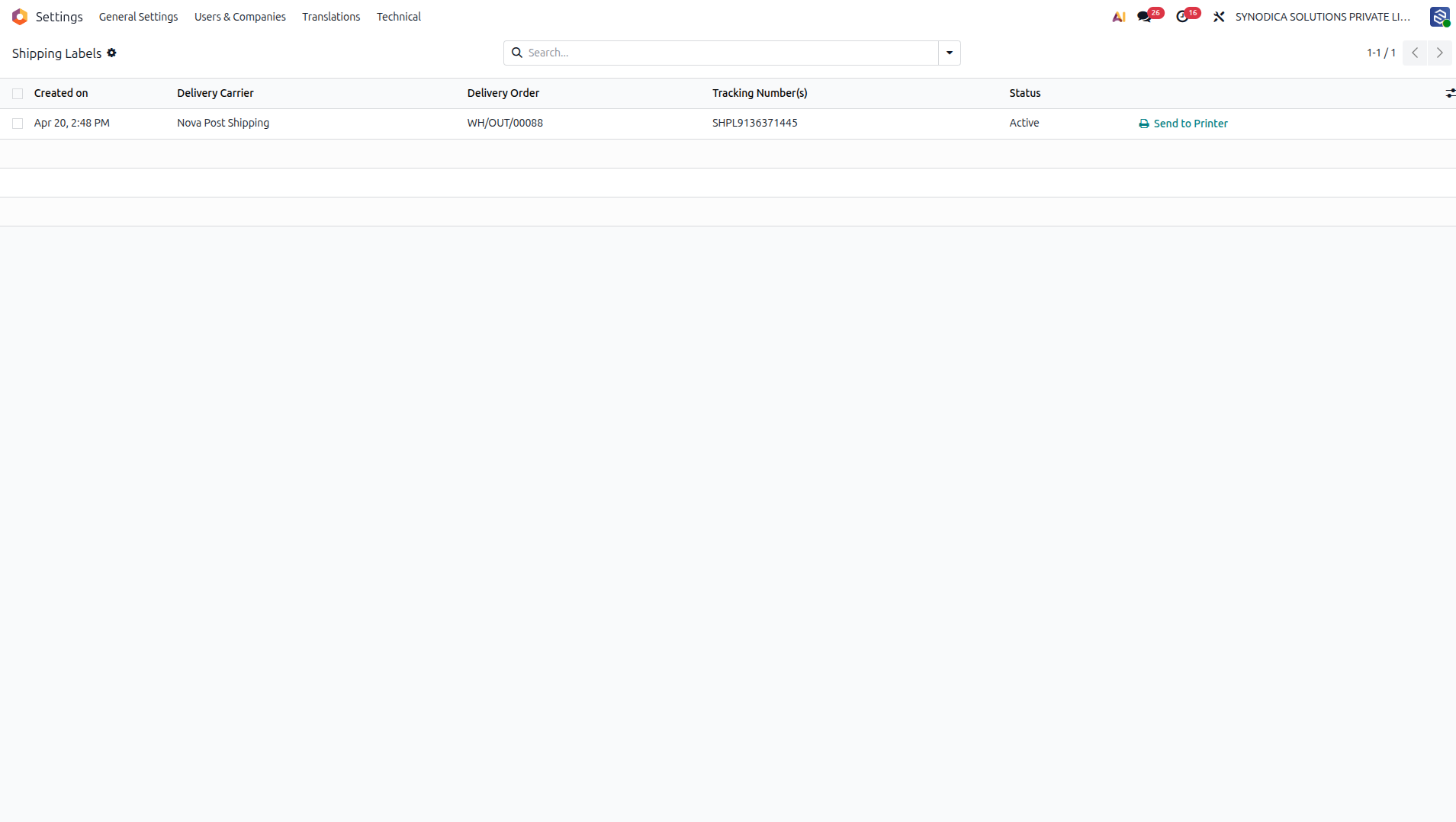Open the Technical menu

[x=398, y=17]
